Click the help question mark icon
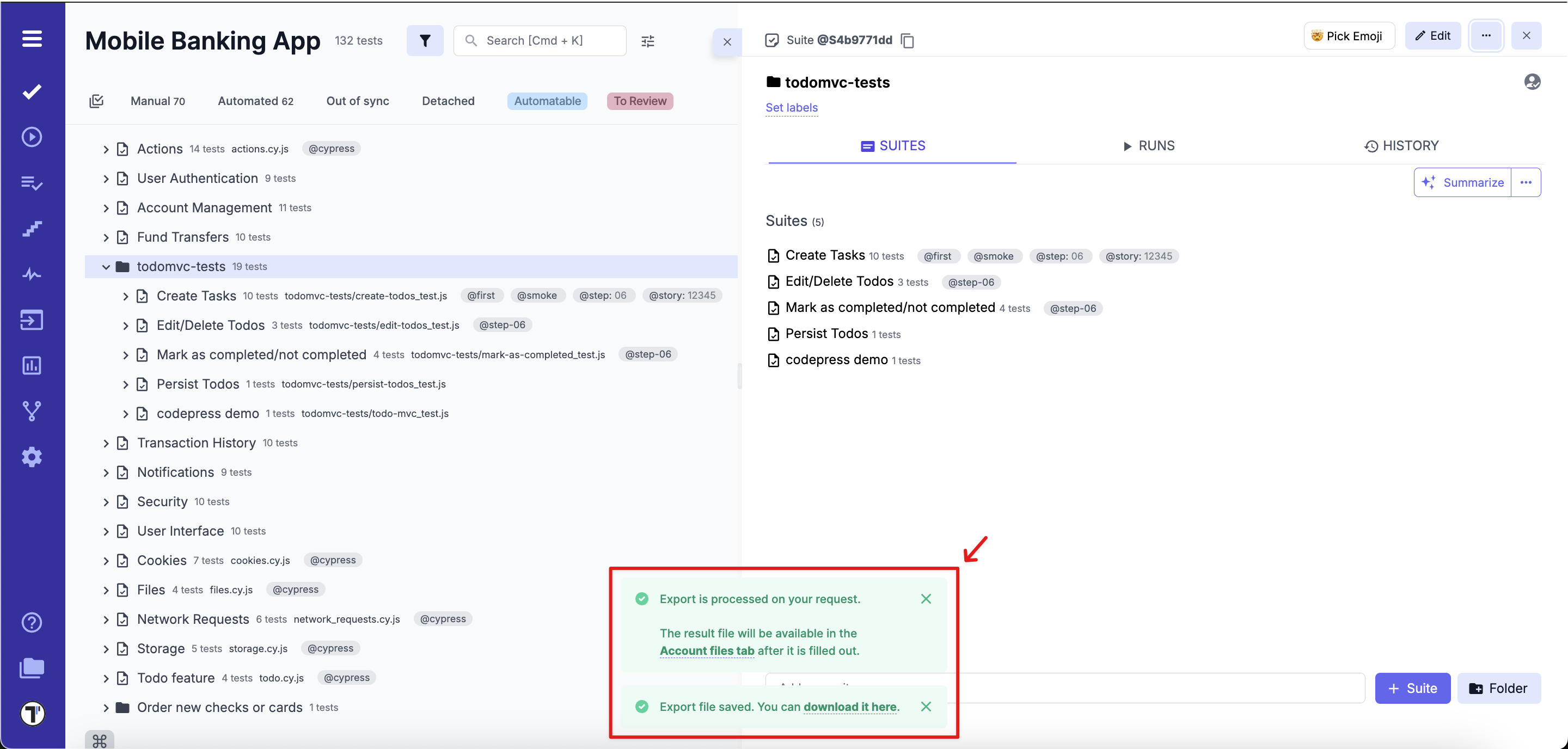1568x749 pixels. 31,622
